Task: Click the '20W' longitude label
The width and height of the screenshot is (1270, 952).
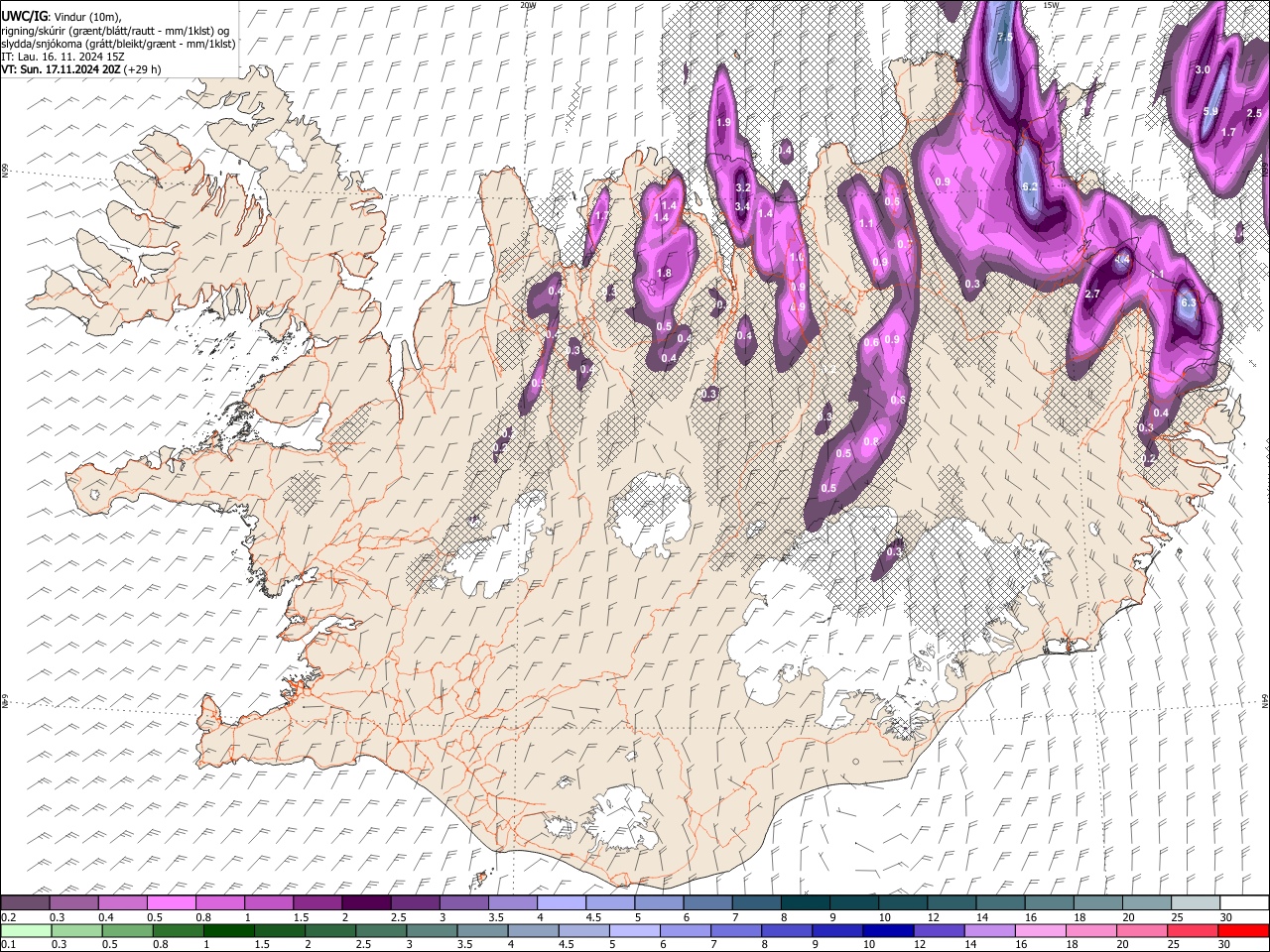Action: (x=528, y=5)
